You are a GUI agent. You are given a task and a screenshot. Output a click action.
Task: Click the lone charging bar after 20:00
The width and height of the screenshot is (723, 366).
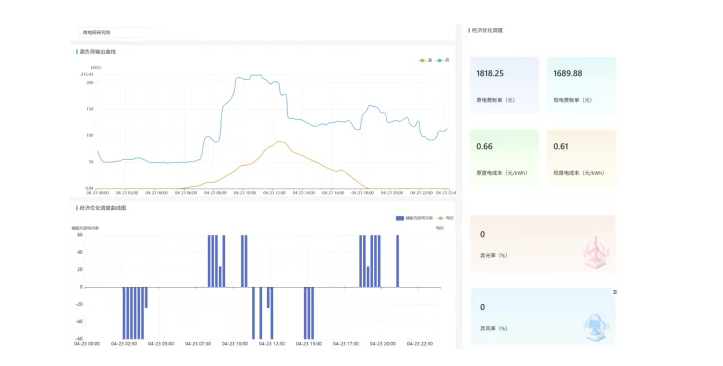tap(397, 261)
